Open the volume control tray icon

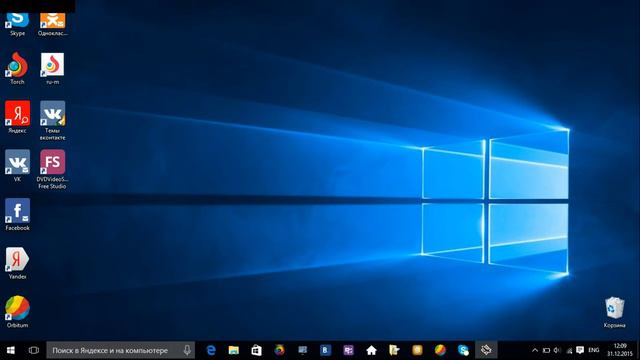pyautogui.click(x=557, y=350)
